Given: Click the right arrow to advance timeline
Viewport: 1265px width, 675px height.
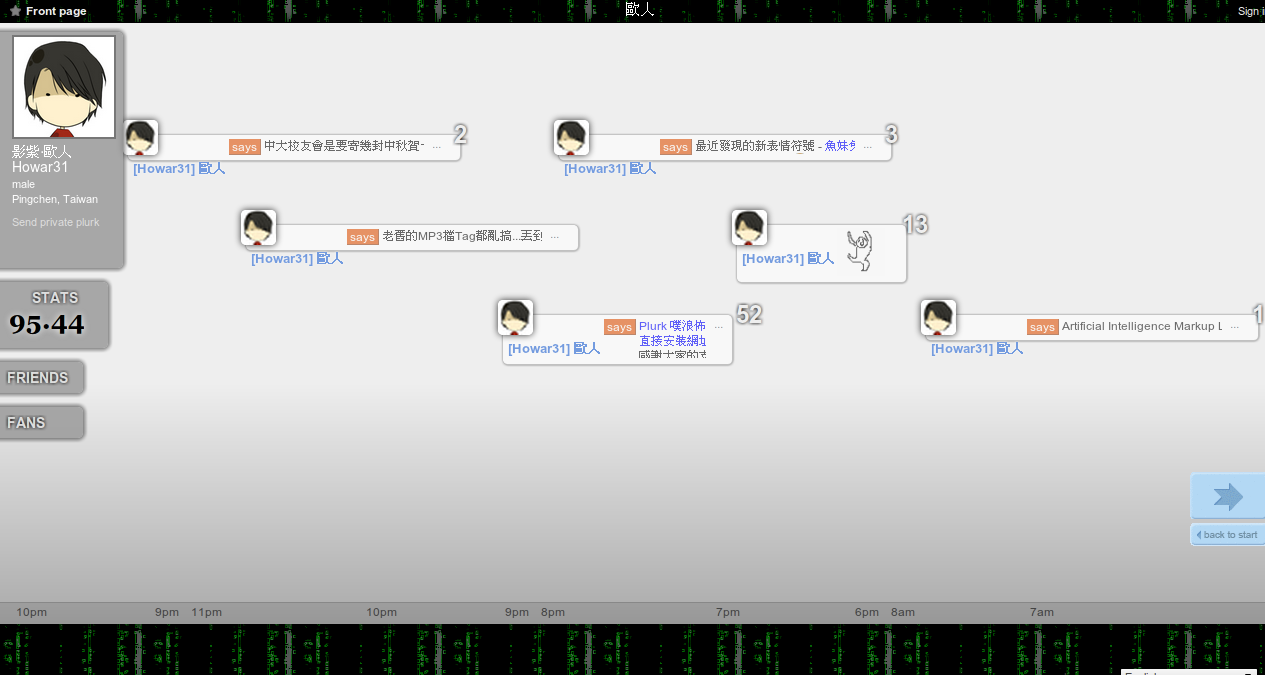Looking at the screenshot, I should click(1227, 497).
